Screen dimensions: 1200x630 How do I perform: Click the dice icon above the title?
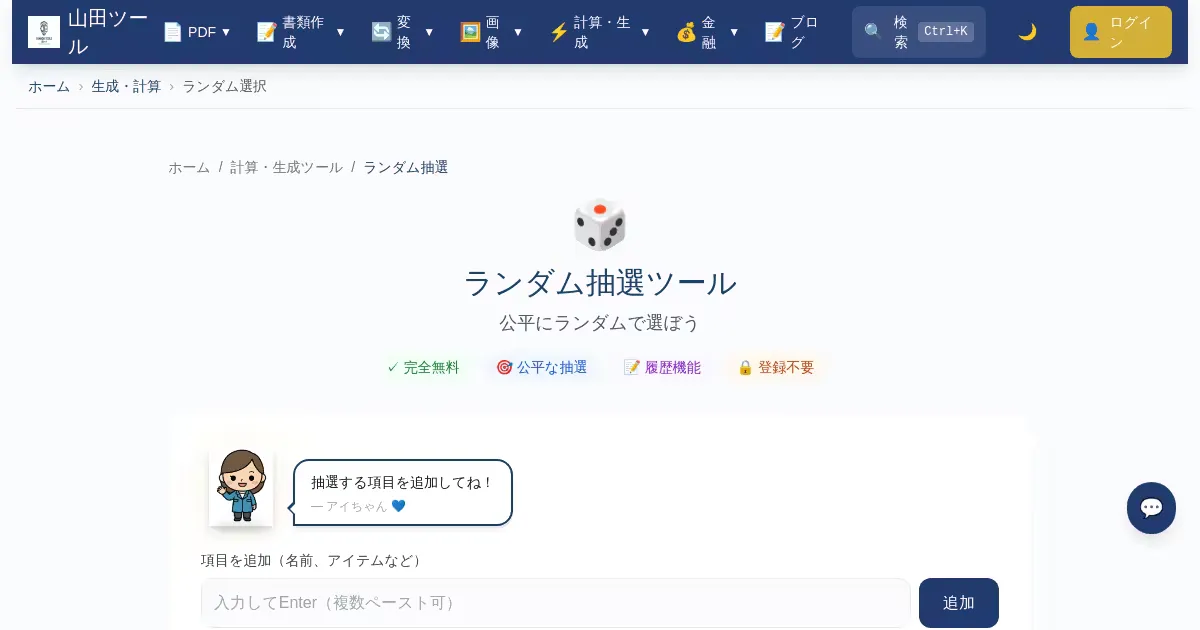[600, 224]
